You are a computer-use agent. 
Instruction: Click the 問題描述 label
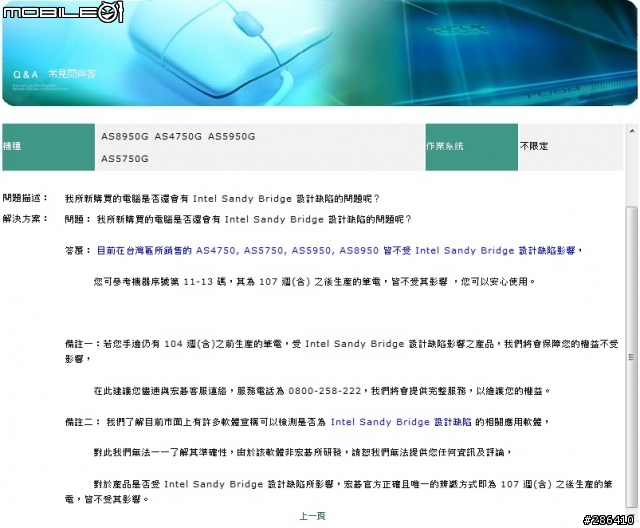25,198
